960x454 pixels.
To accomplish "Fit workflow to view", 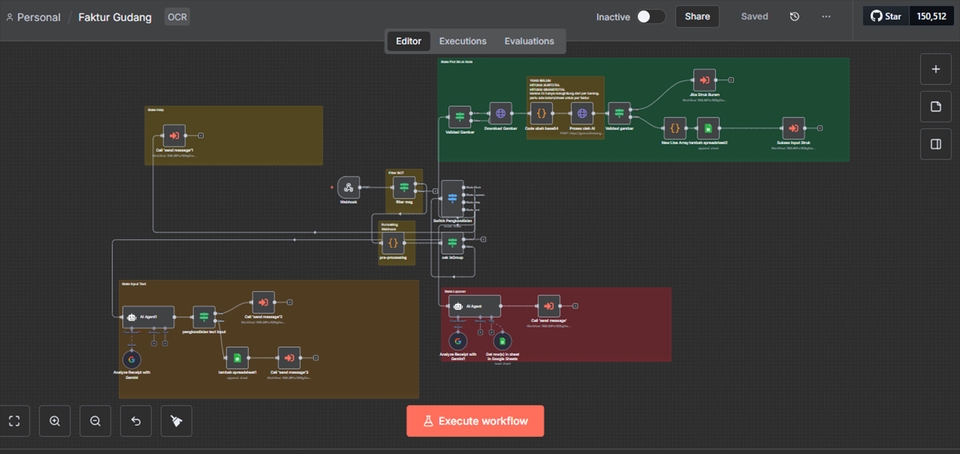I will click(15, 421).
